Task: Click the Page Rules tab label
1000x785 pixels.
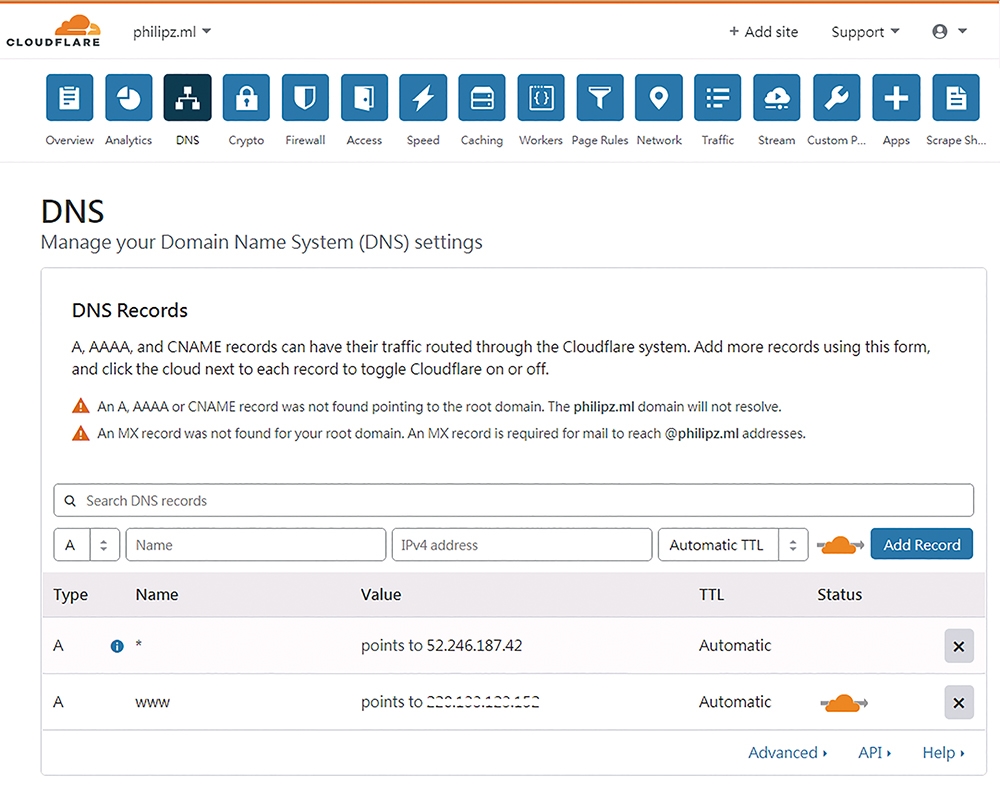Action: pos(599,140)
